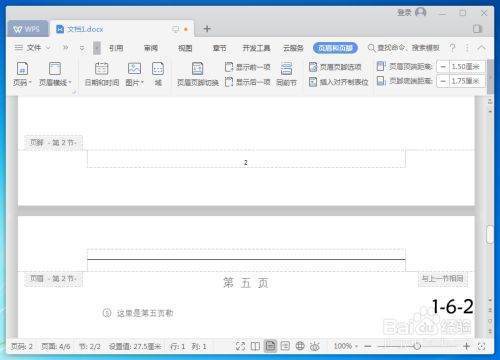The height and width of the screenshot is (360, 500).
Task: Open the WPS home tab
Action: [27, 29]
